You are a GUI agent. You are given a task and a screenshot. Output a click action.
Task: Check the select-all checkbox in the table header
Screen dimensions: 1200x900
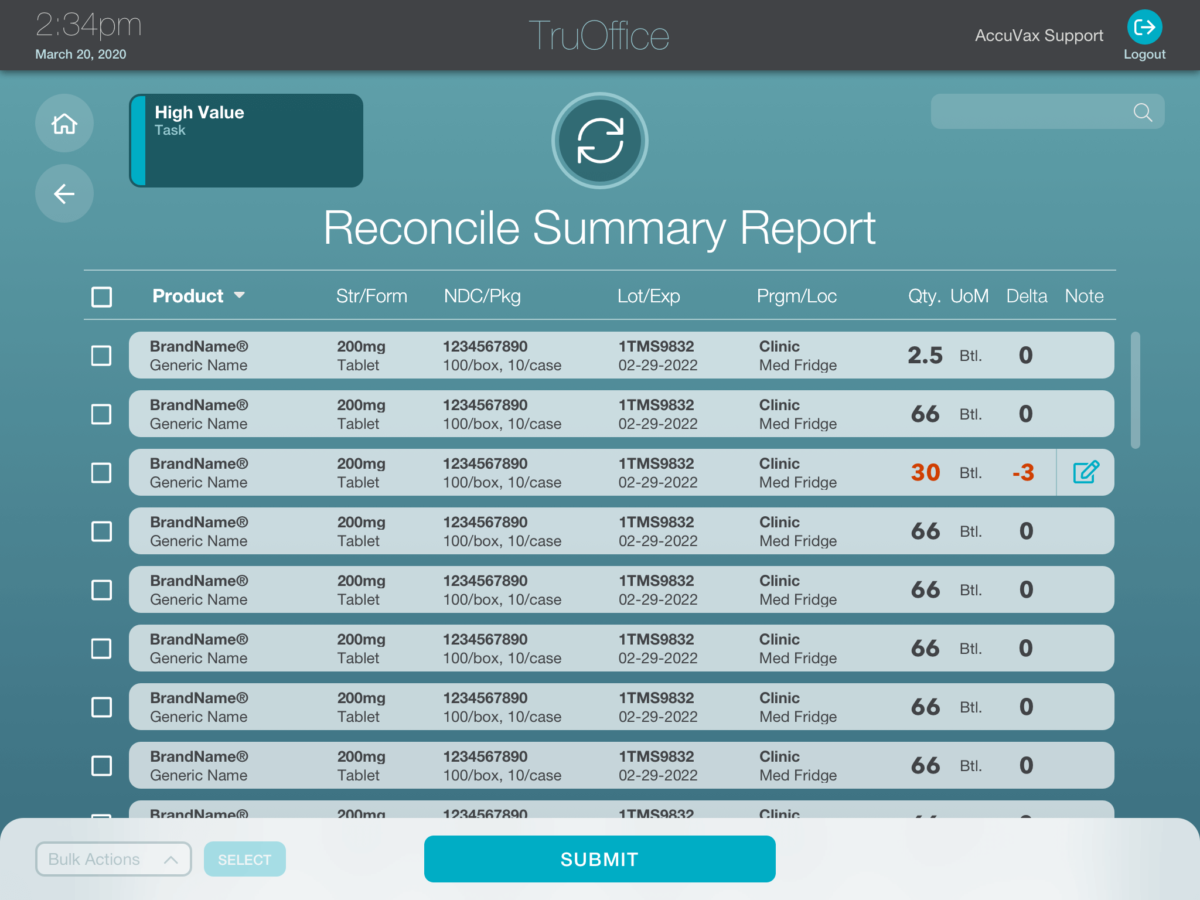point(101,296)
